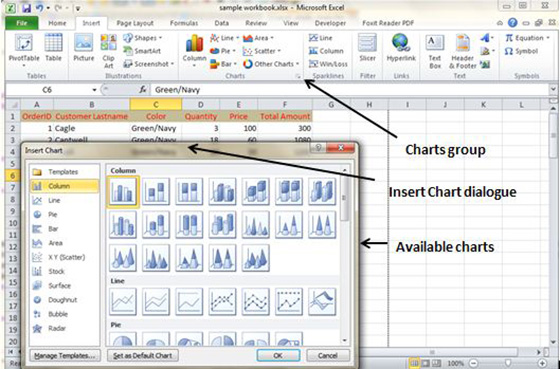This screenshot has height=369, width=560.
Task: Choose the first Clustered Column chart thumbnail
Action: pyautogui.click(x=123, y=192)
